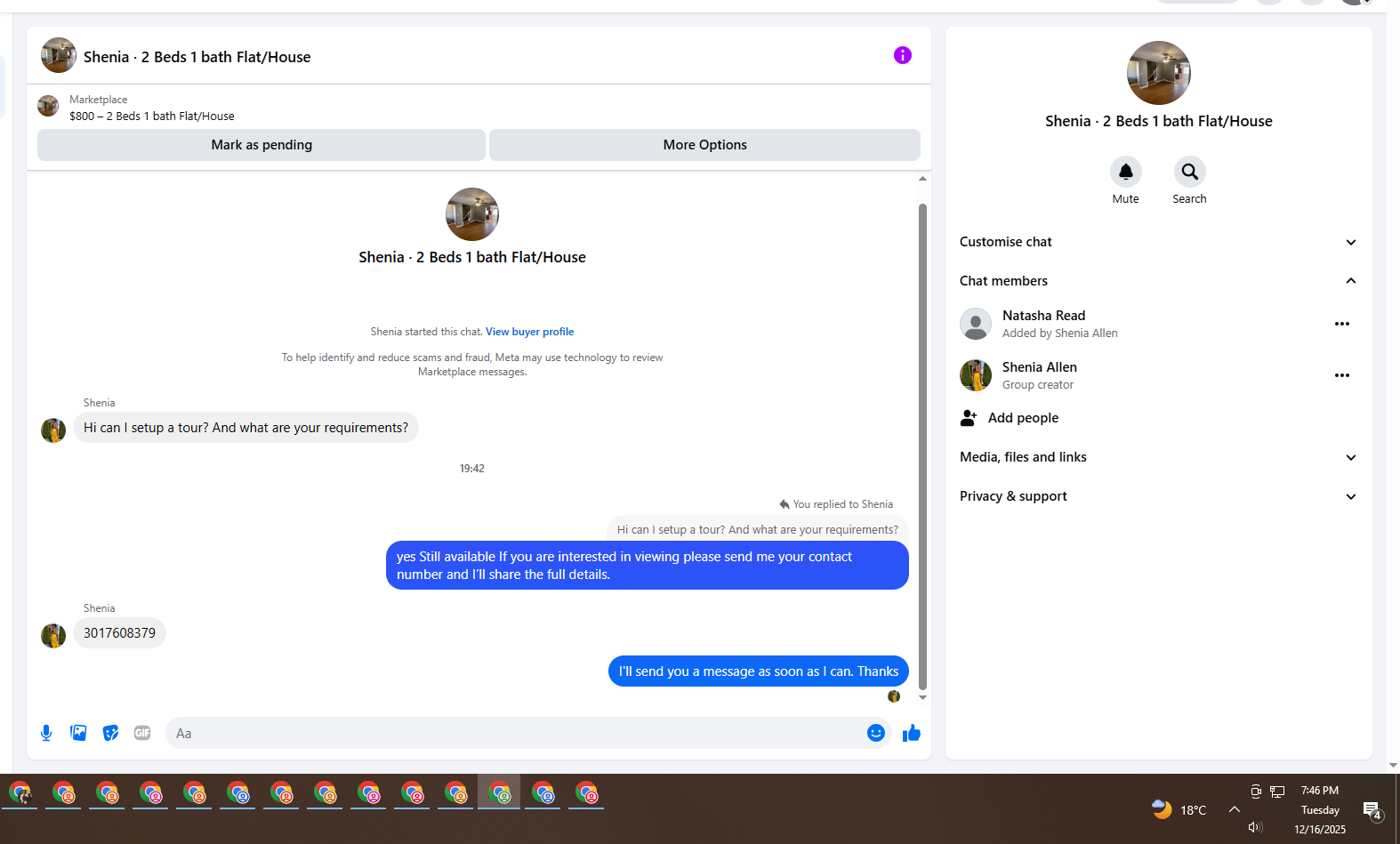Screen dimensions: 1400x844
Task: Collapse Chat members section
Action: point(1158,281)
